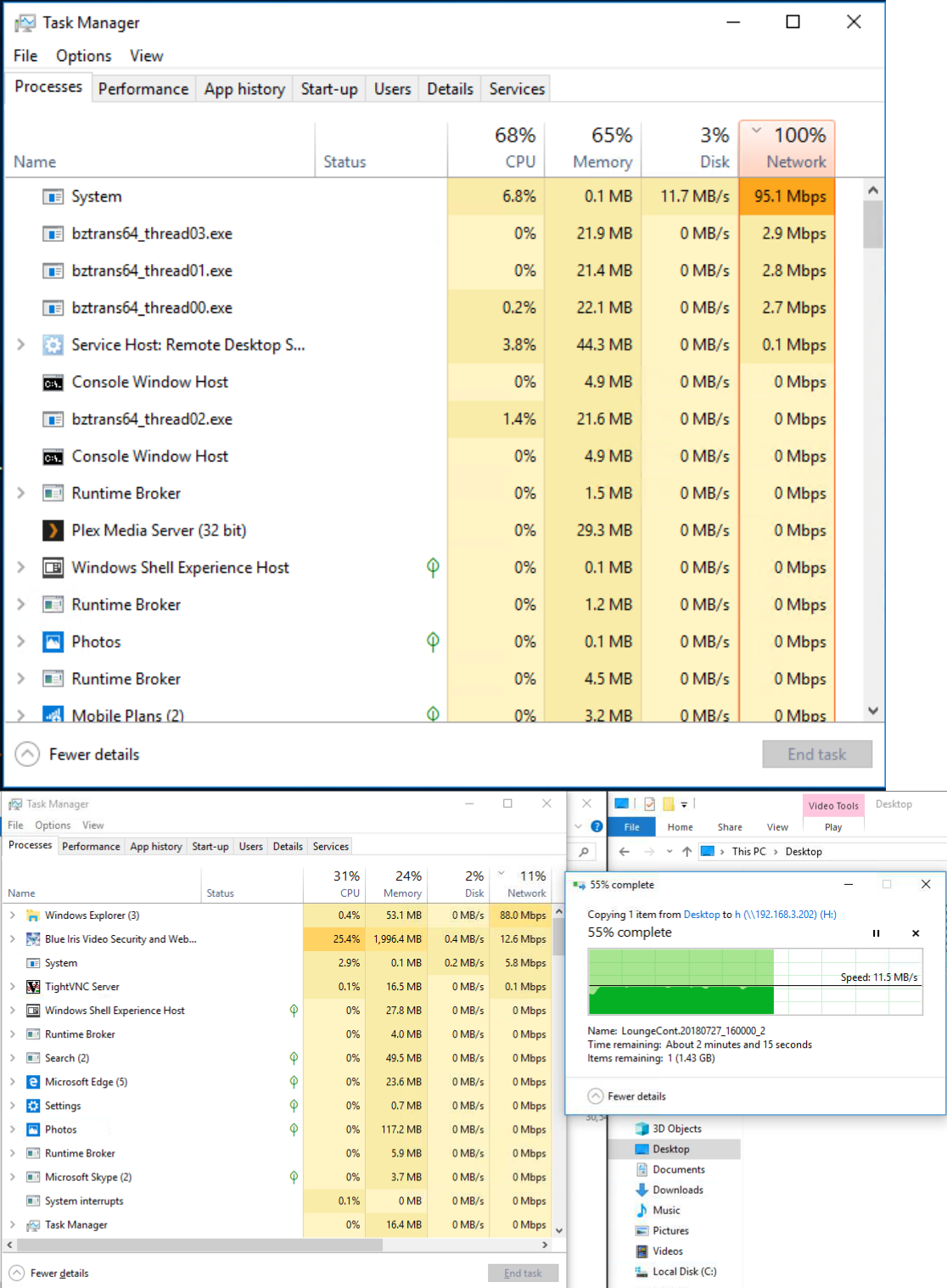Open the Share ribbon tab in Explorer
947x1288 pixels.
[730, 827]
